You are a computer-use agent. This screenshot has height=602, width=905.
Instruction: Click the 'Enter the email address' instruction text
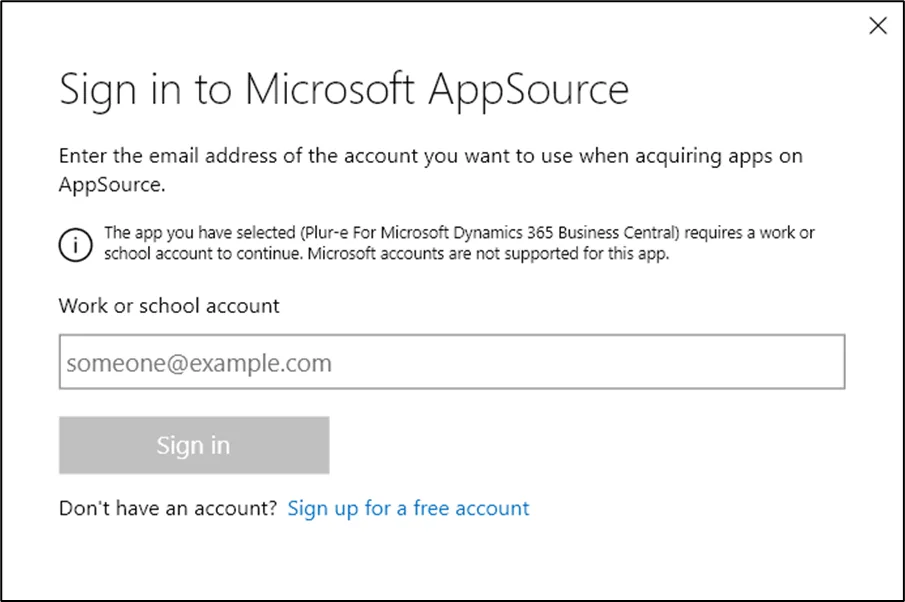431,170
